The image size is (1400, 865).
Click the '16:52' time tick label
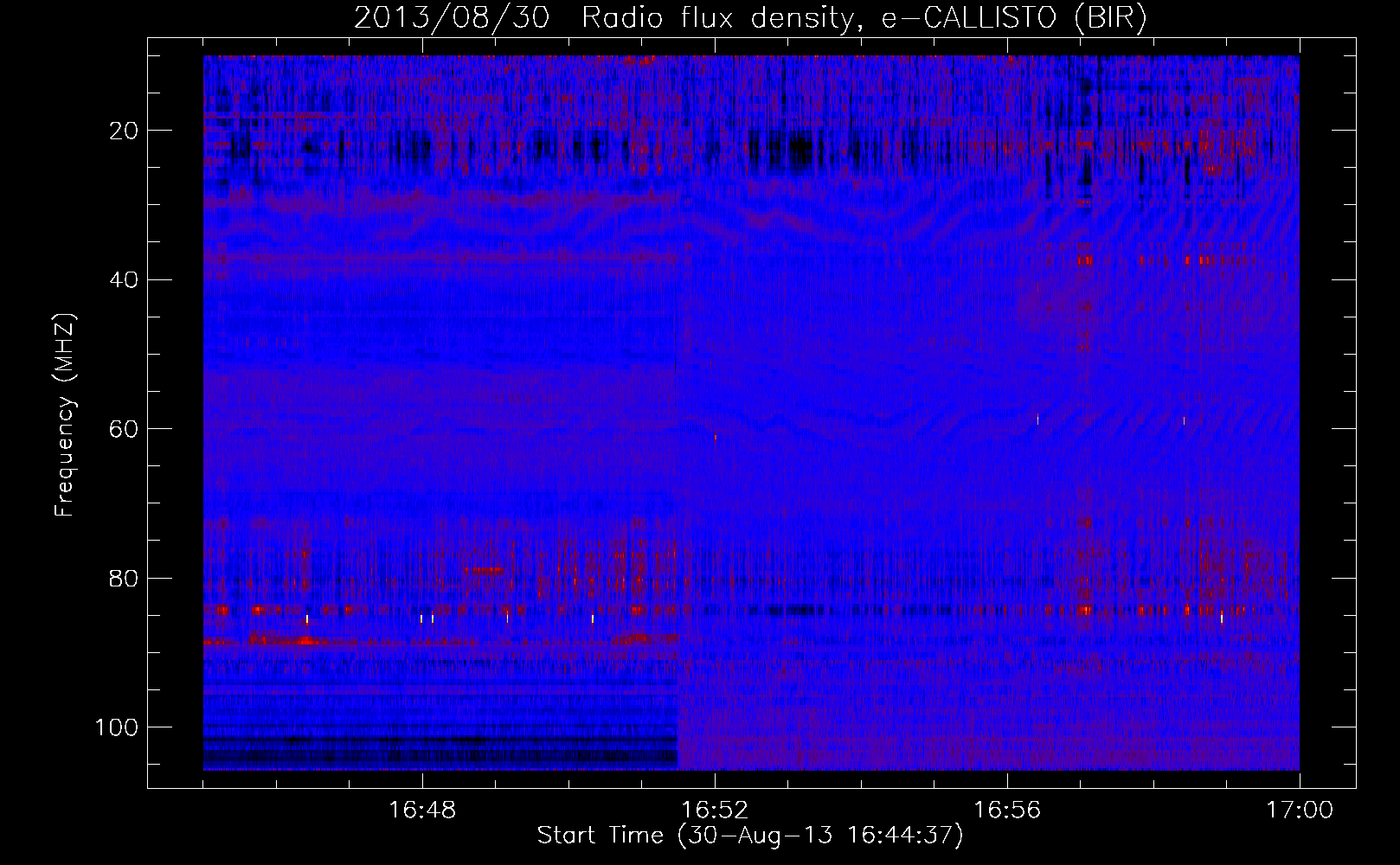715,811
